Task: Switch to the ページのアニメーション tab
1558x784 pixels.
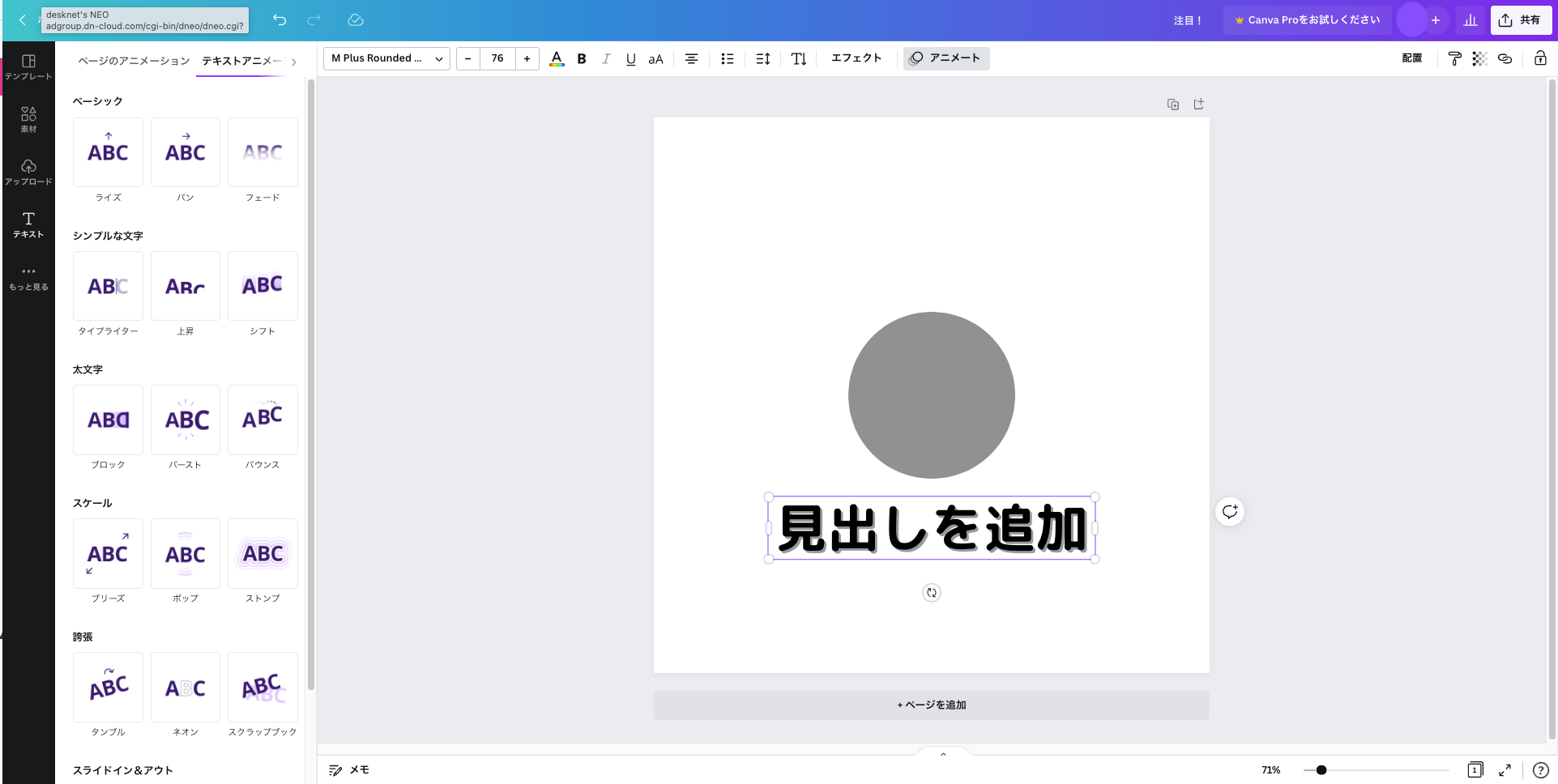Action: (x=132, y=60)
